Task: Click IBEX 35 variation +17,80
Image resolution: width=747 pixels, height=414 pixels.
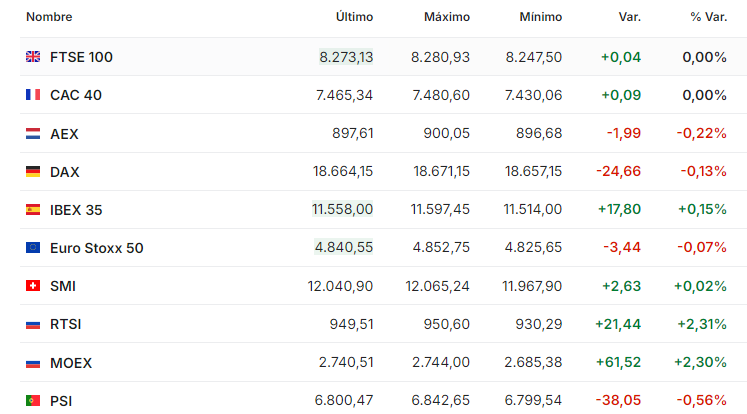Action: pos(620,209)
